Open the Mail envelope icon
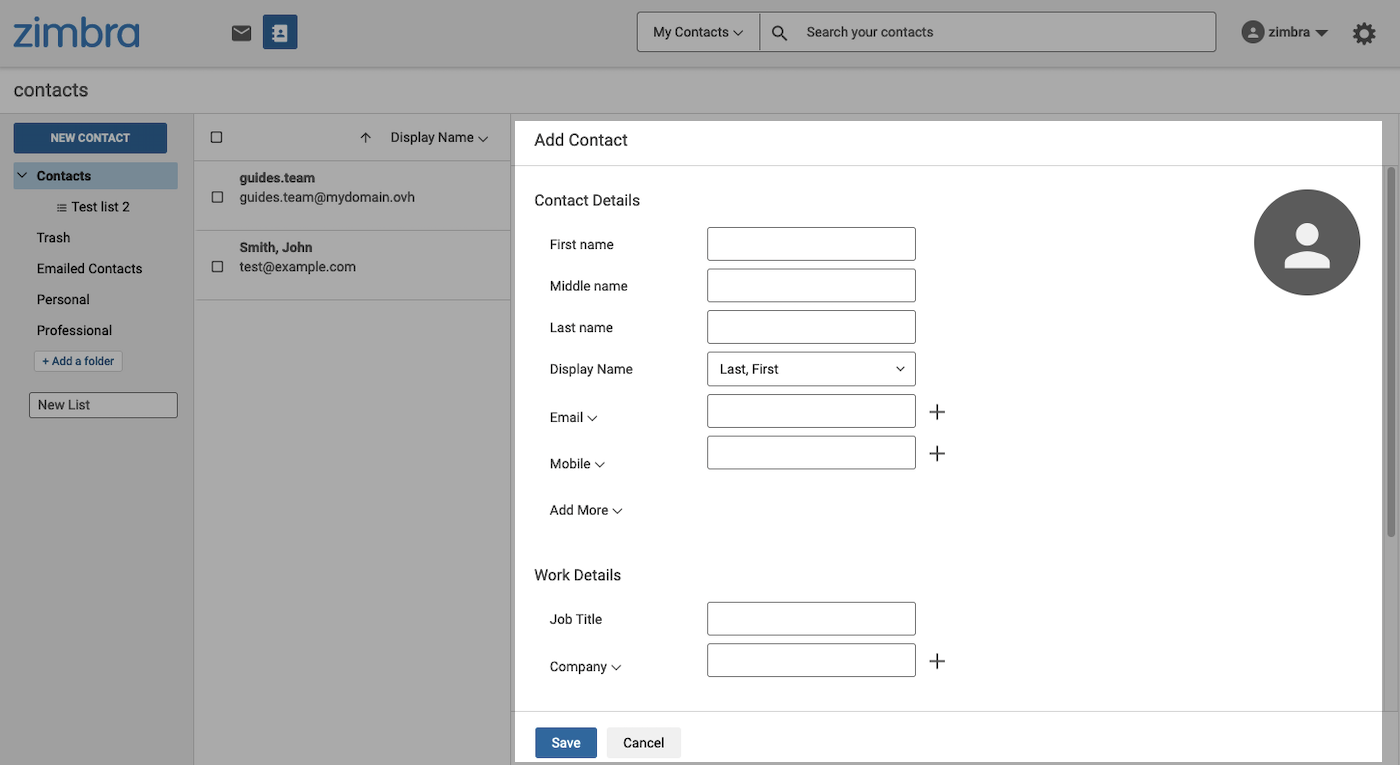1400x765 pixels. click(240, 31)
